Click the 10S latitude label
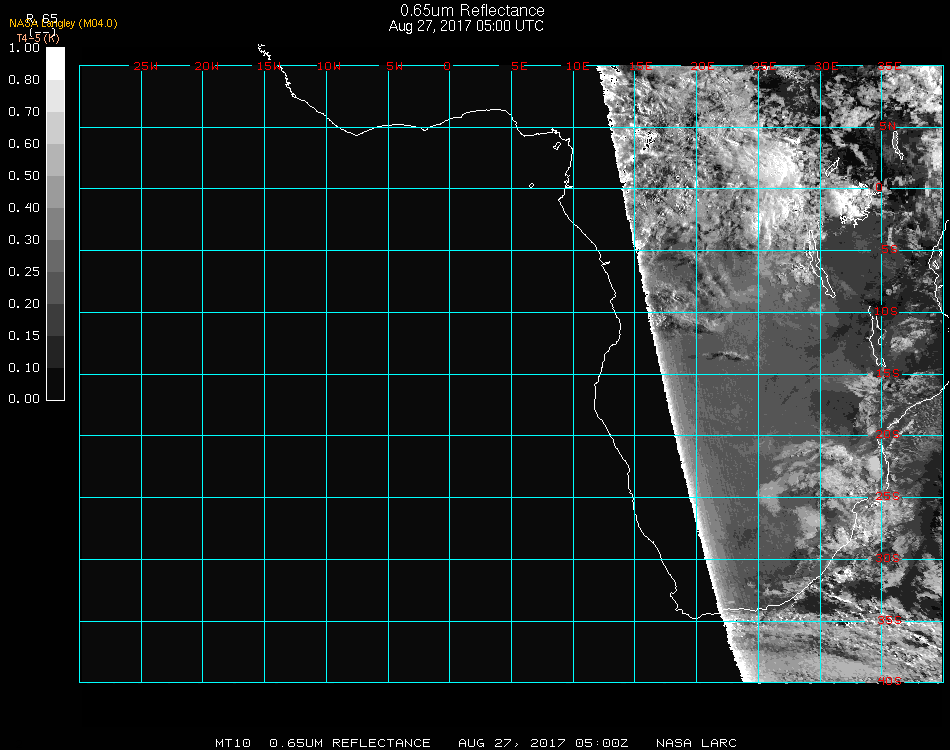The image size is (950, 750). click(x=886, y=311)
